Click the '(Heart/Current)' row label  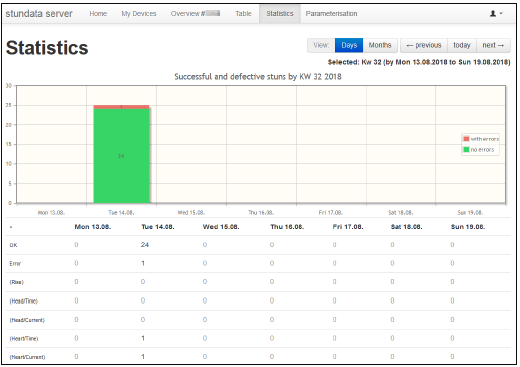click(27, 357)
